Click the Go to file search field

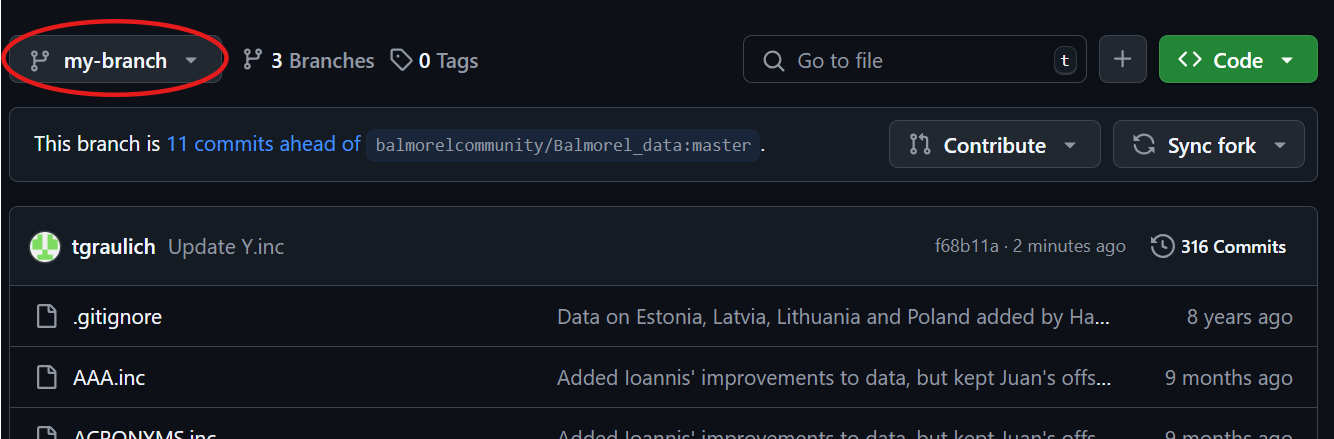coord(915,61)
